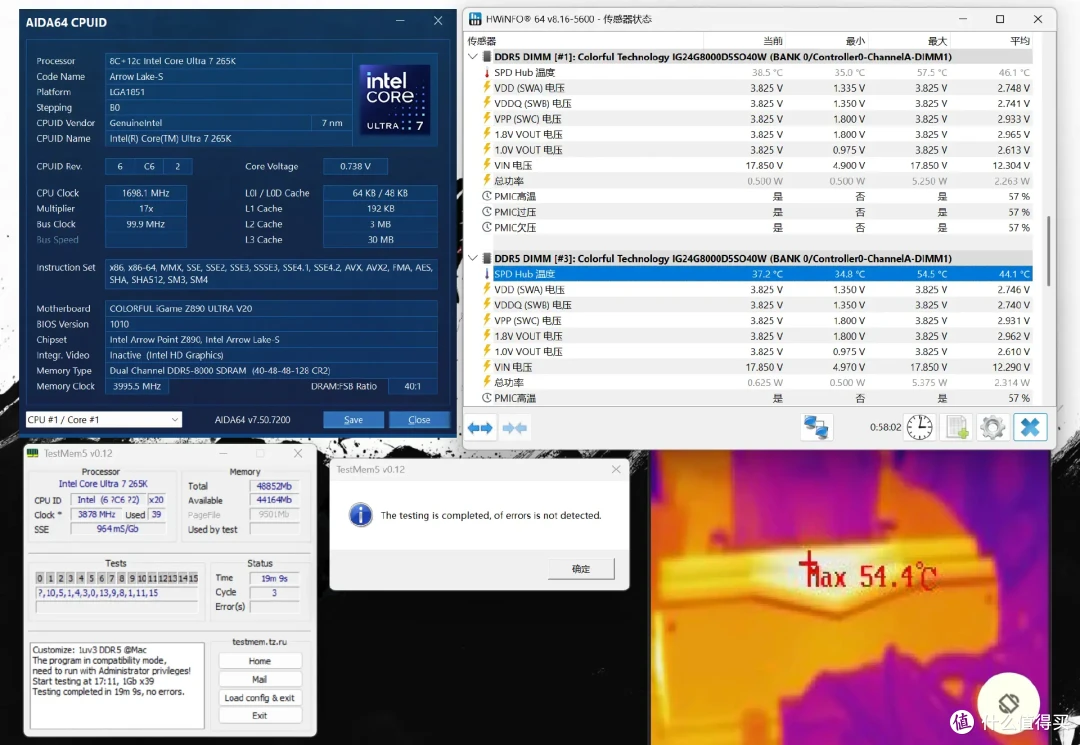Click CPU Clock 1698.1 MHz value
This screenshot has height=745, width=1080.
145,193
